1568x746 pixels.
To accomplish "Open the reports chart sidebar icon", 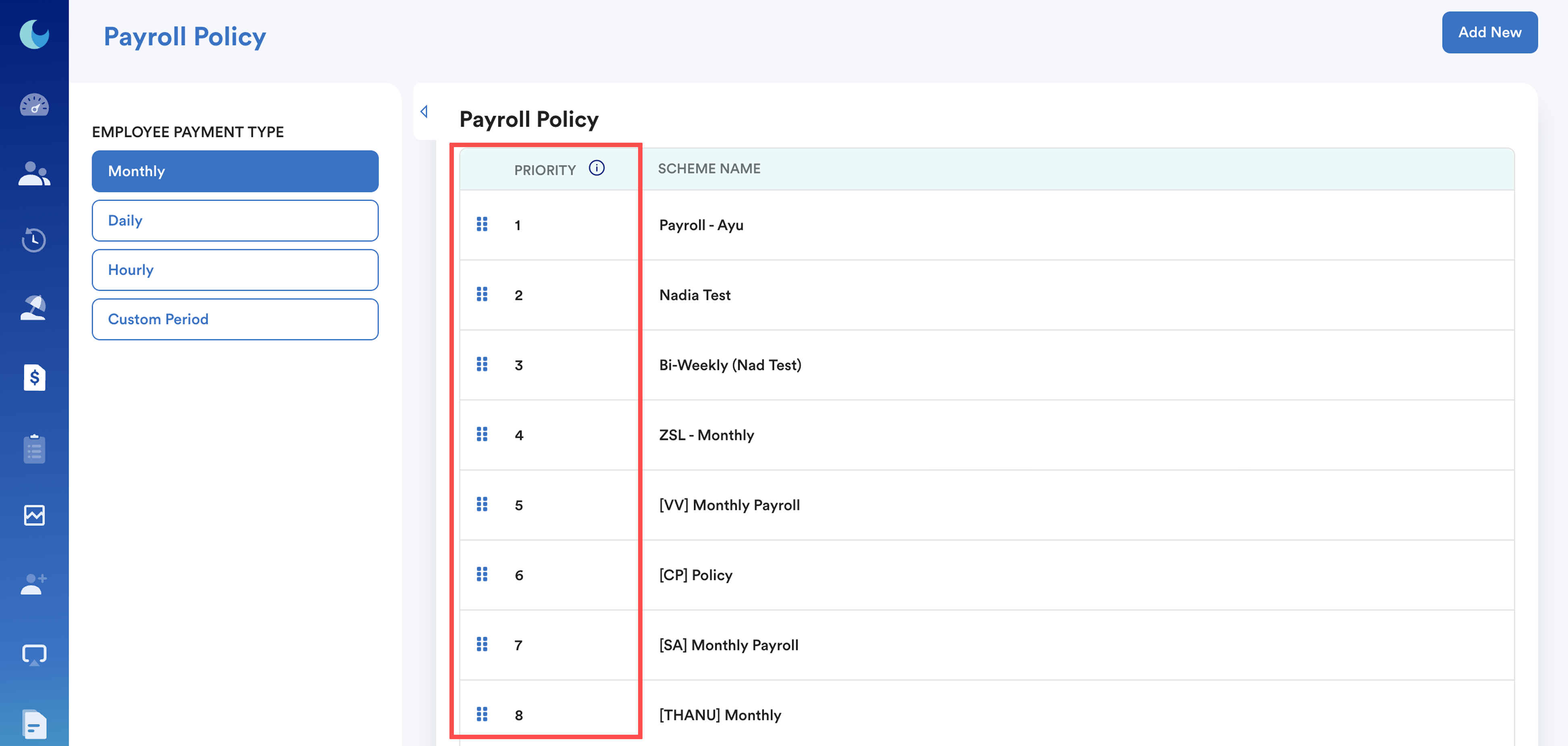I will (34, 515).
